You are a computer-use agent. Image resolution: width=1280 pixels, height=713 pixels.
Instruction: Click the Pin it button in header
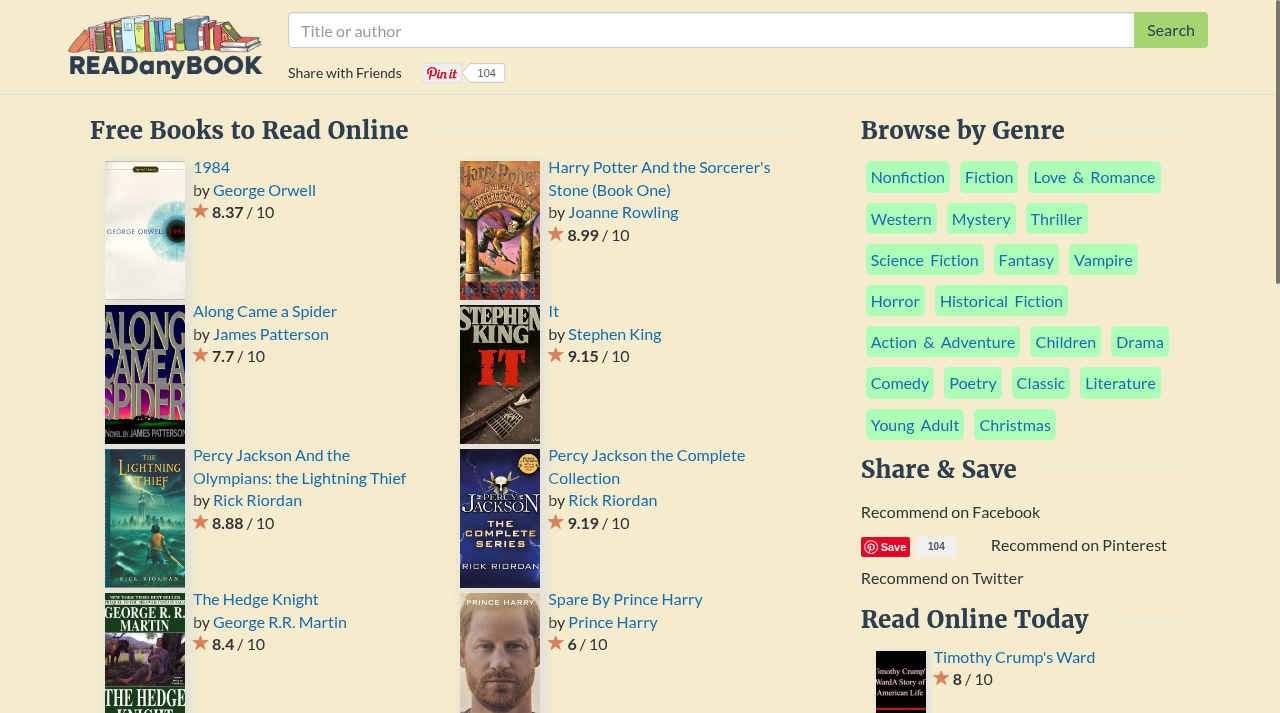pos(442,73)
